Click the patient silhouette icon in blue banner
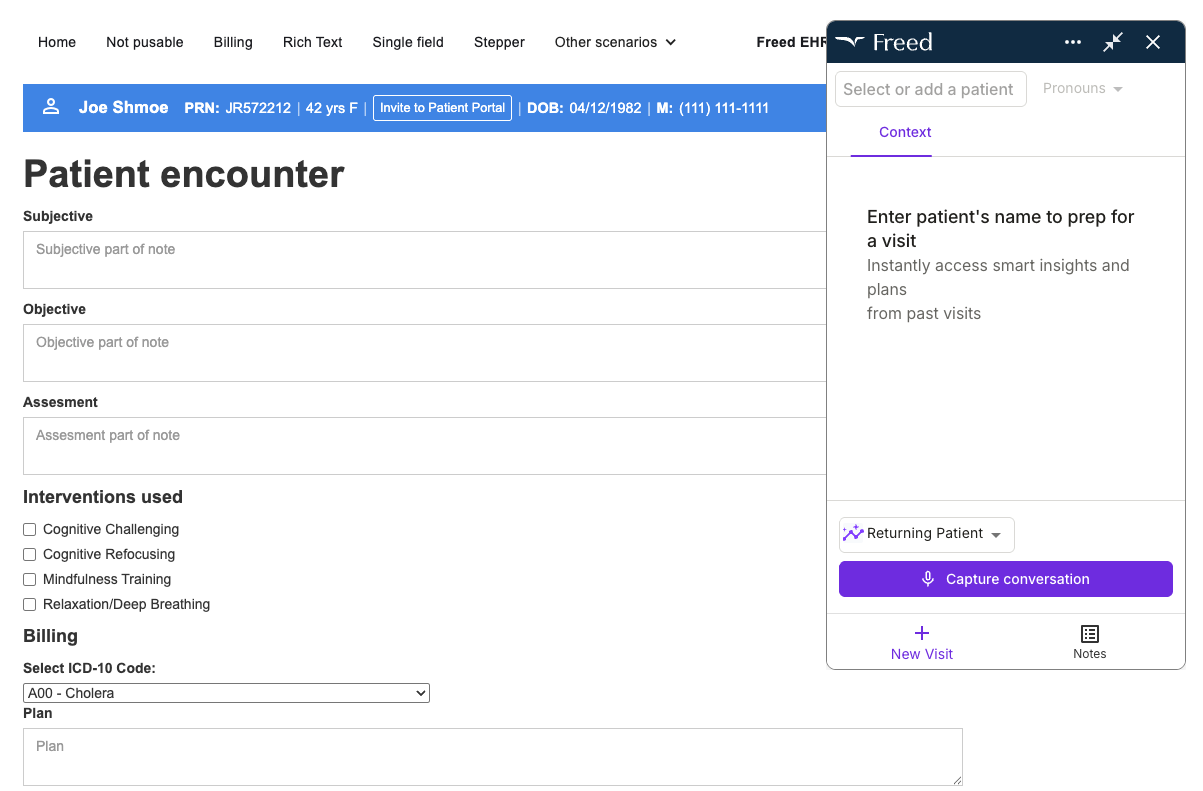The width and height of the screenshot is (1203, 791). [51, 107]
